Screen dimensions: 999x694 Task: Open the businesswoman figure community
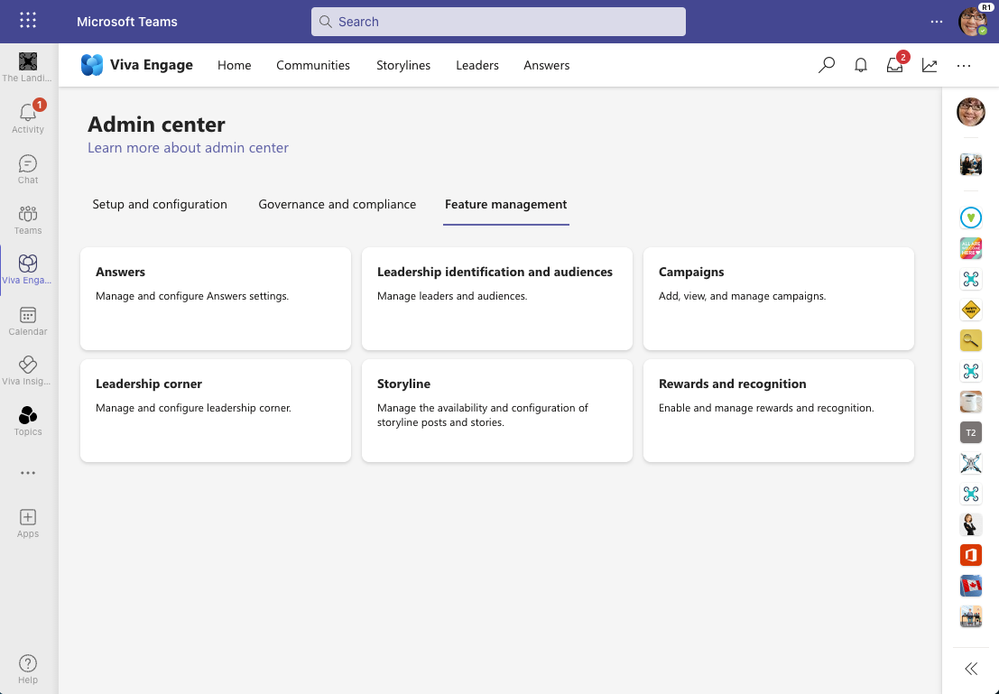point(971,524)
